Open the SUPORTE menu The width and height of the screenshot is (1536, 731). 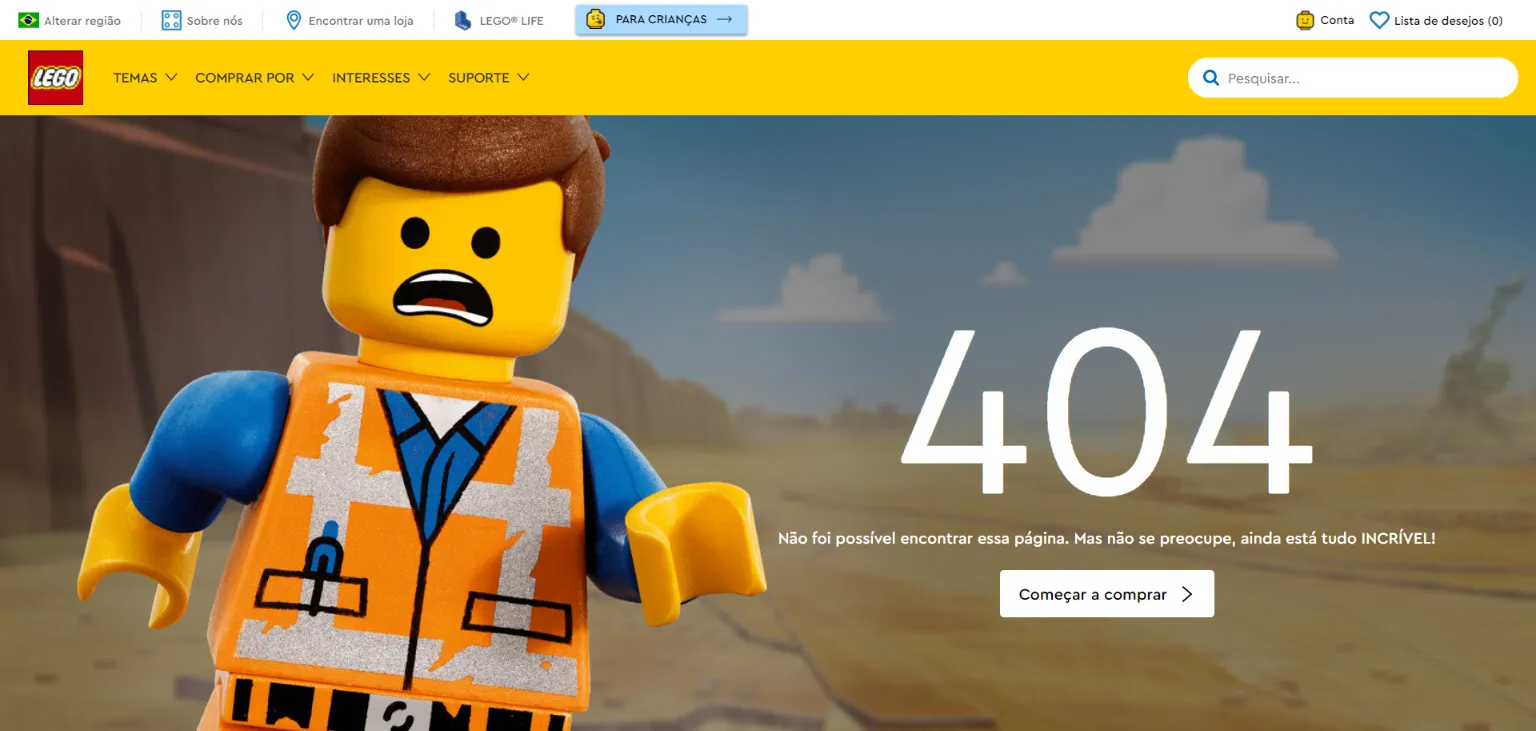[x=479, y=78]
